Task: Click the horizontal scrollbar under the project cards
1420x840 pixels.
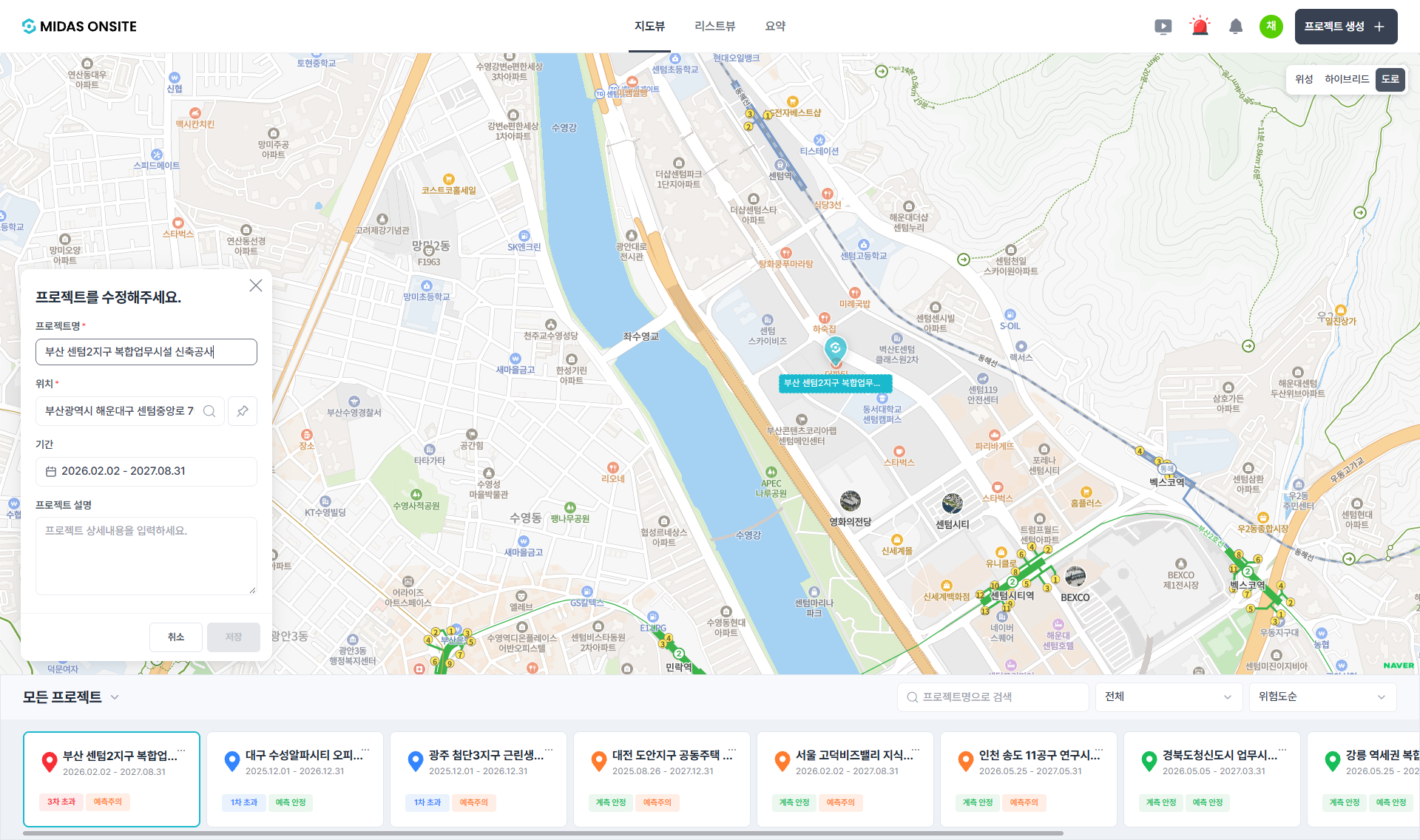Action: coord(543,833)
